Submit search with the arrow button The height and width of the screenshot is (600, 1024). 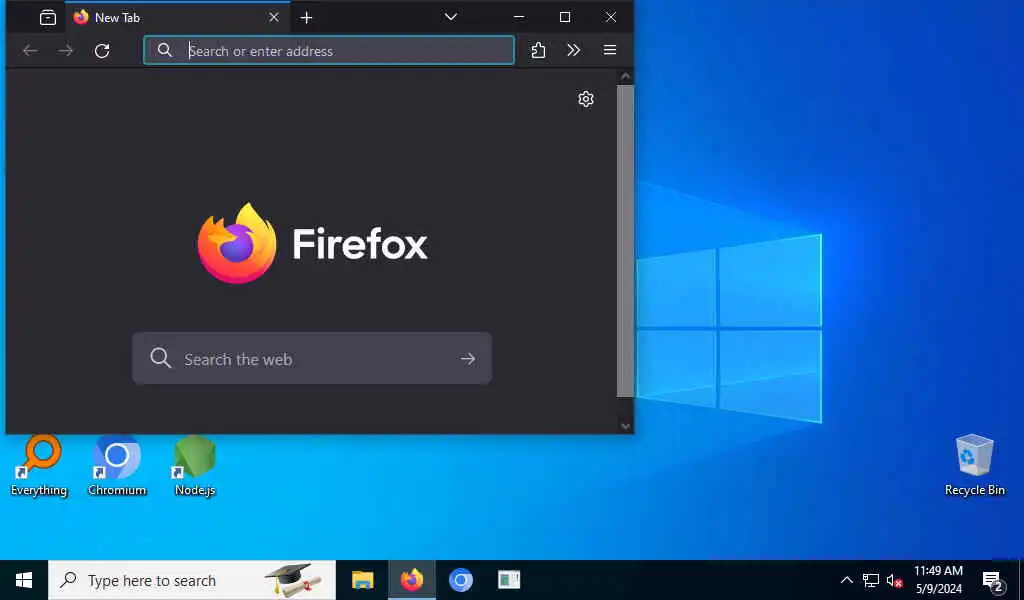tap(468, 358)
